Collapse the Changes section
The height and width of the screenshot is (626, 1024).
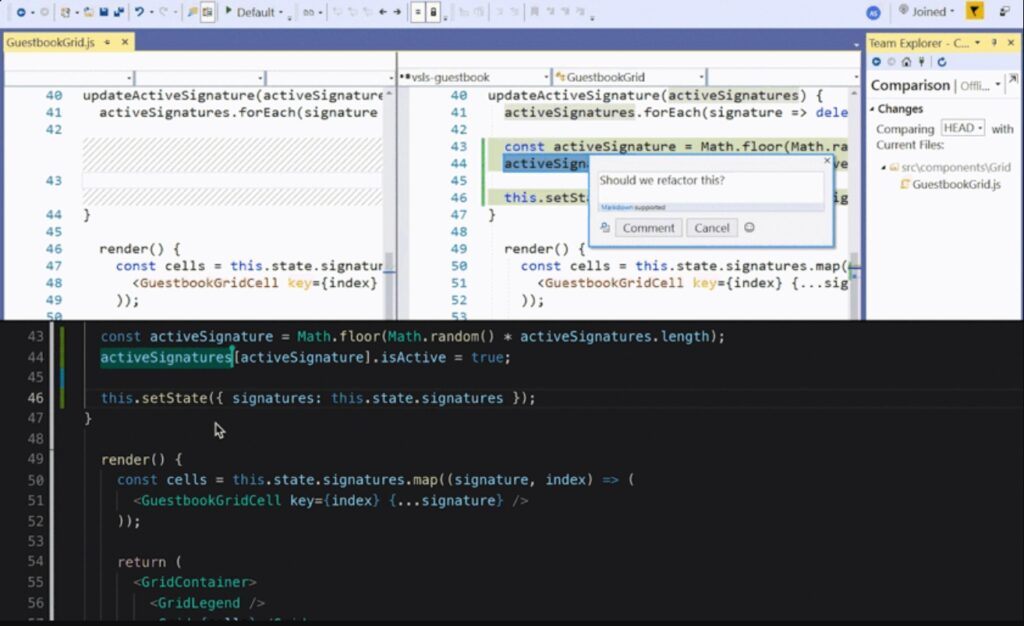(872, 108)
